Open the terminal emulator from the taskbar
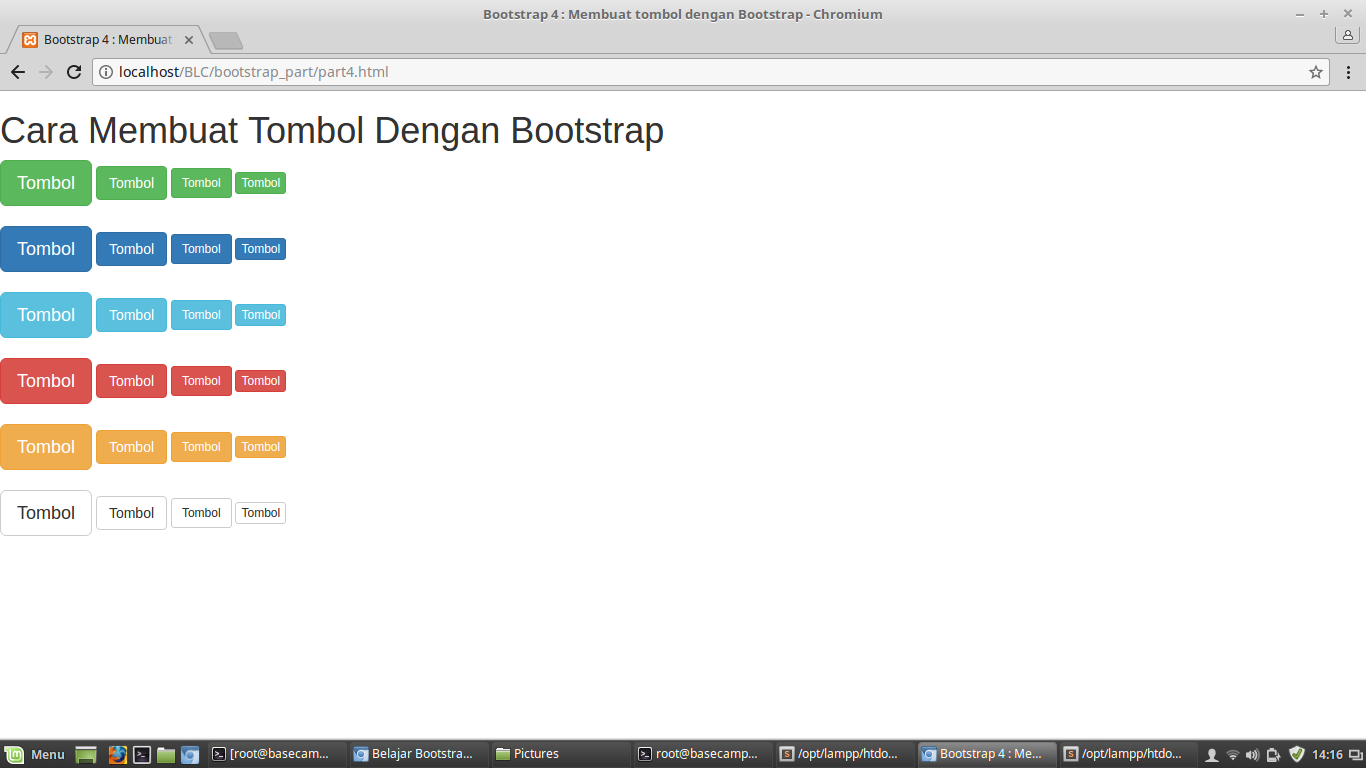 coord(141,754)
